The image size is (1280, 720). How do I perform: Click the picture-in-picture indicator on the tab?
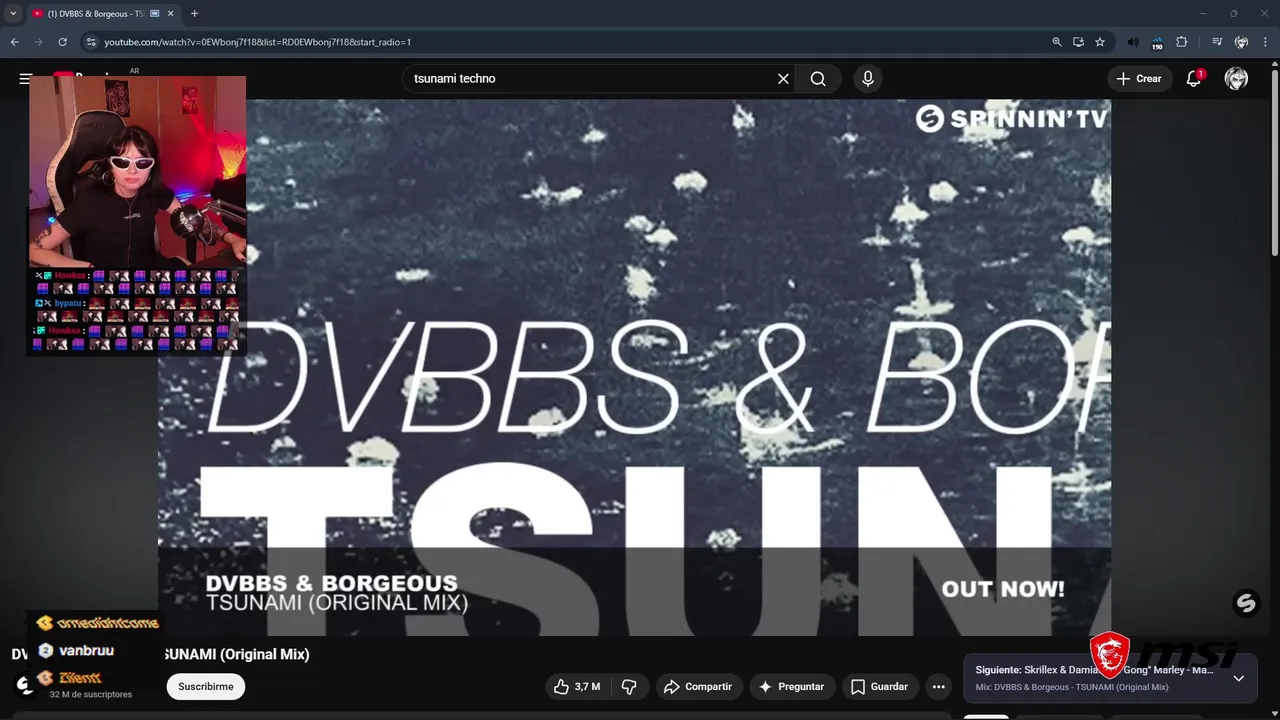tap(154, 14)
